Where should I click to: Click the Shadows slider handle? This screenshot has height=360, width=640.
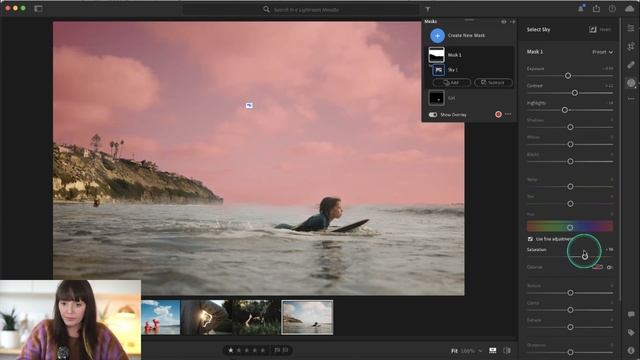(x=571, y=127)
